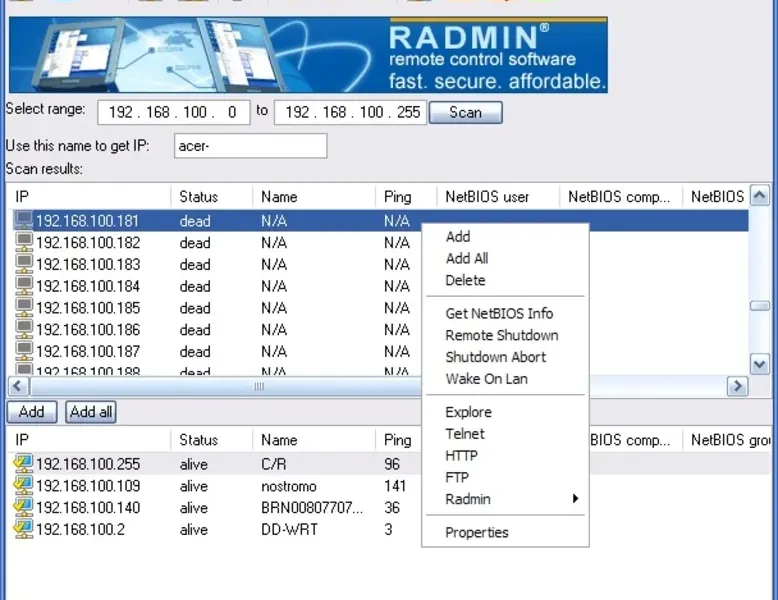This screenshot has height=600, width=778.
Task: Click Status header in the lower list
Action: click(x=212, y=440)
